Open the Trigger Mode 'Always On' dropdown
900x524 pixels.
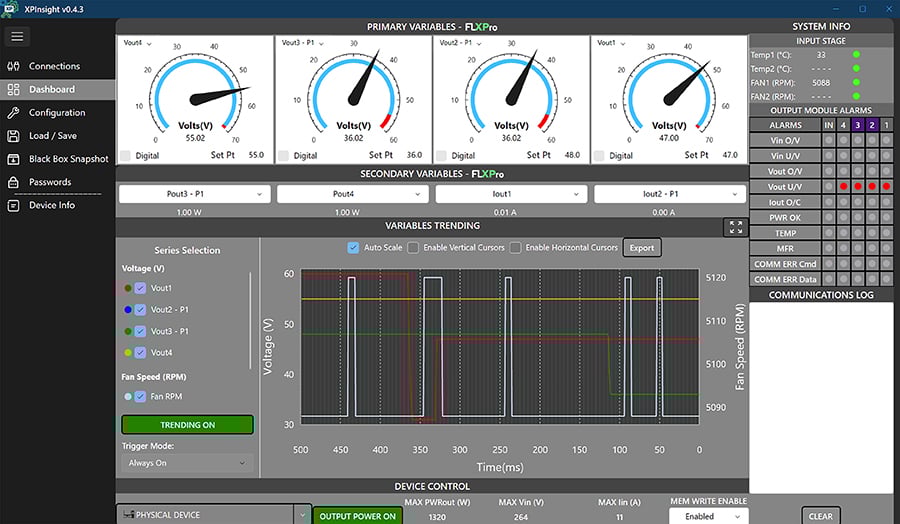coord(186,463)
